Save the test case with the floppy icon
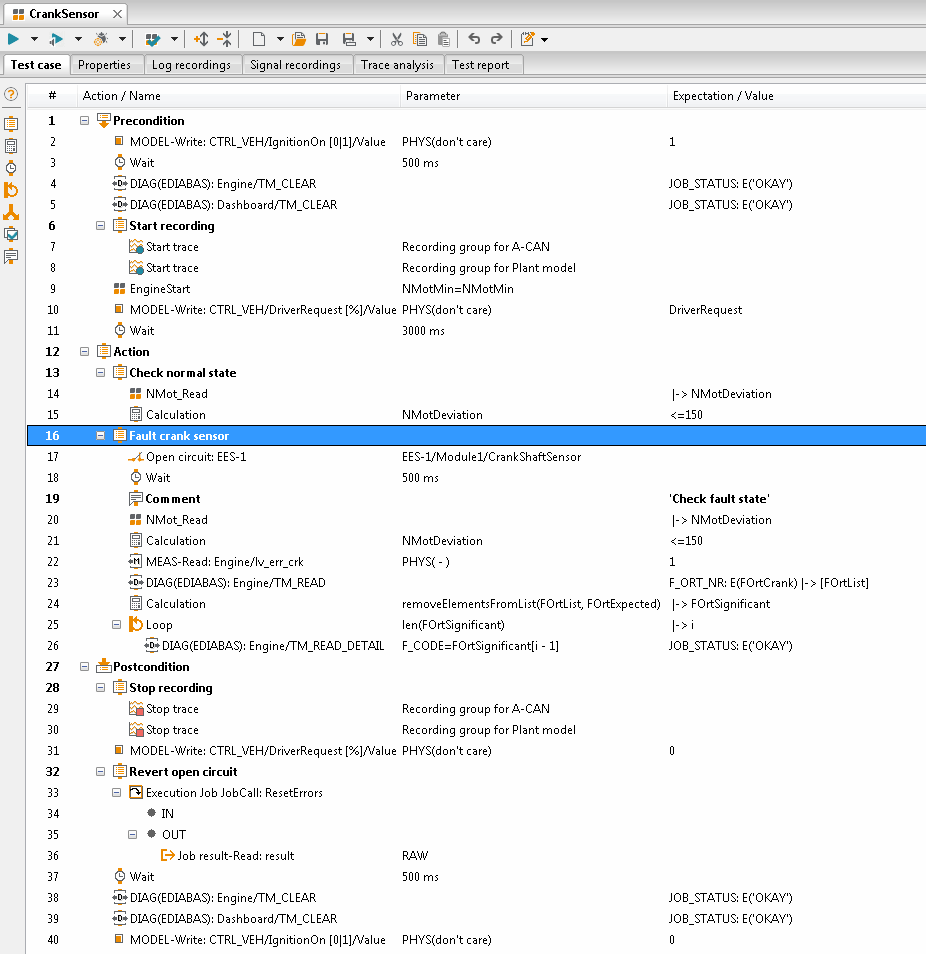Viewport: 926px width, 954px height. click(322, 40)
